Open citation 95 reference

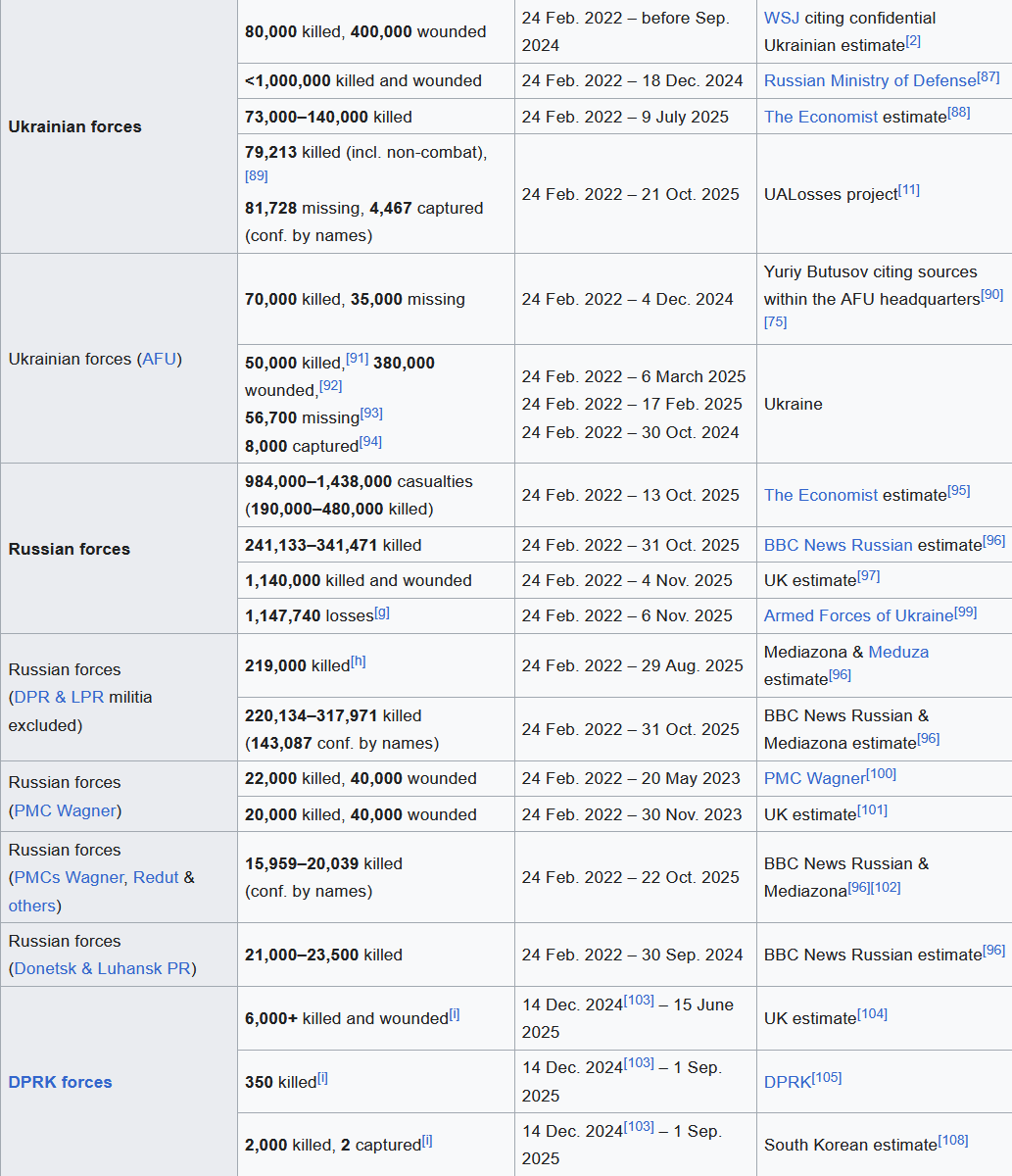pos(959,491)
